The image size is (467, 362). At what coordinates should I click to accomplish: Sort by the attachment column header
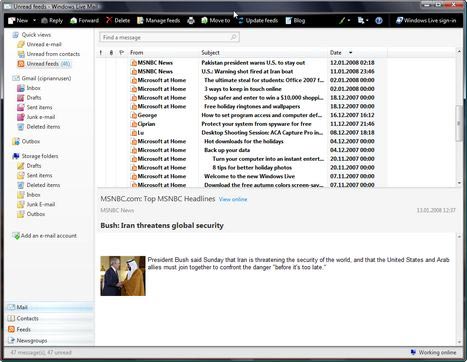tap(111, 53)
